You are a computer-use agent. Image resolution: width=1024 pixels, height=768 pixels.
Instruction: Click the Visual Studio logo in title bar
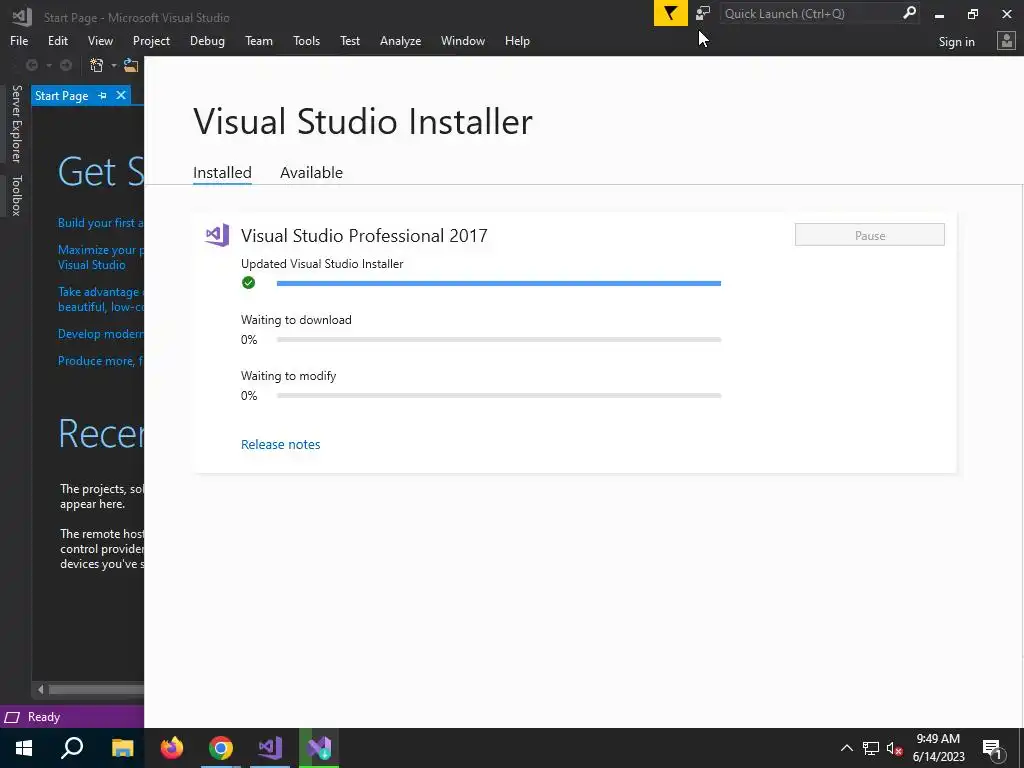[x=22, y=16]
